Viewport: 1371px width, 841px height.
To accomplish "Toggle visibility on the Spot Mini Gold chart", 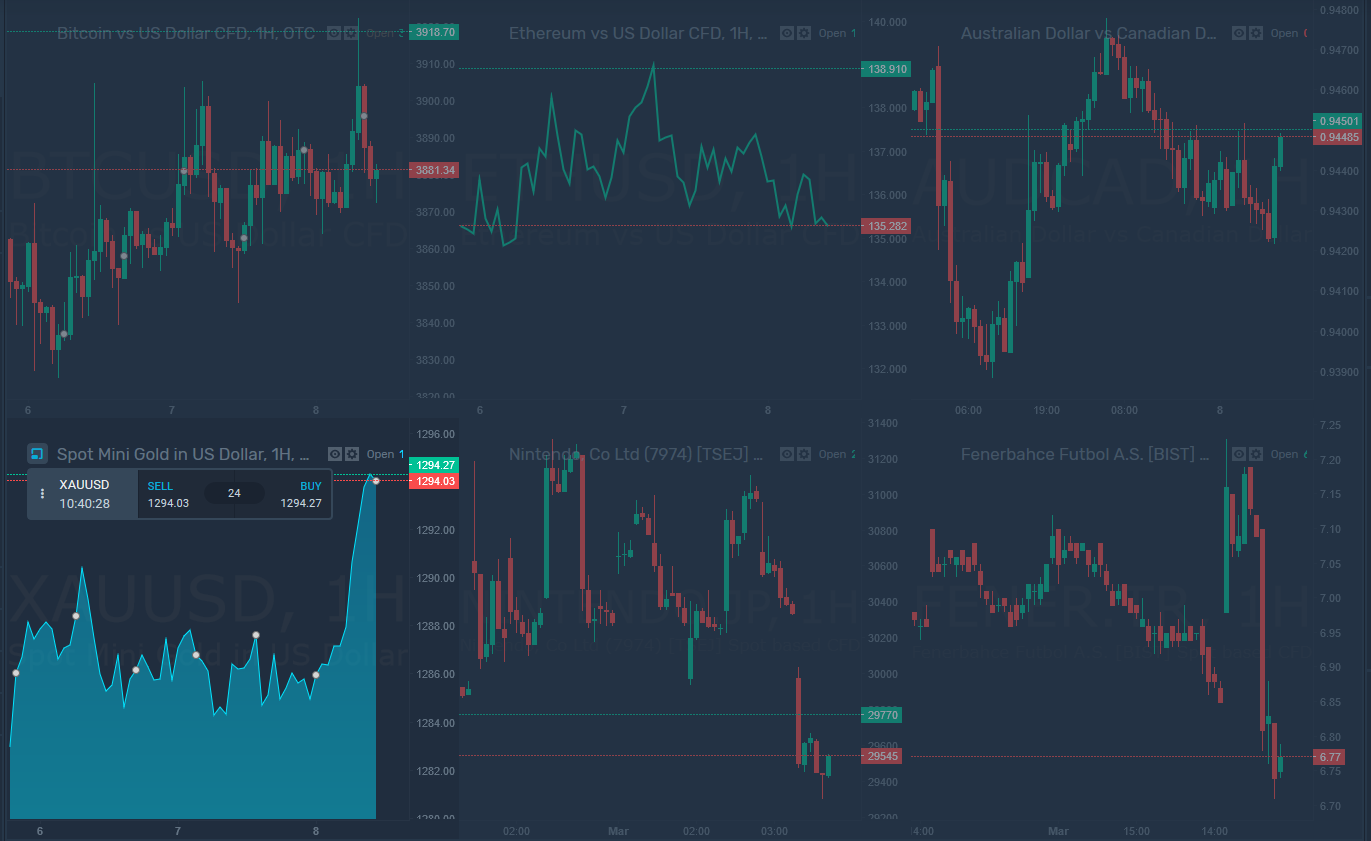I will click(335, 453).
